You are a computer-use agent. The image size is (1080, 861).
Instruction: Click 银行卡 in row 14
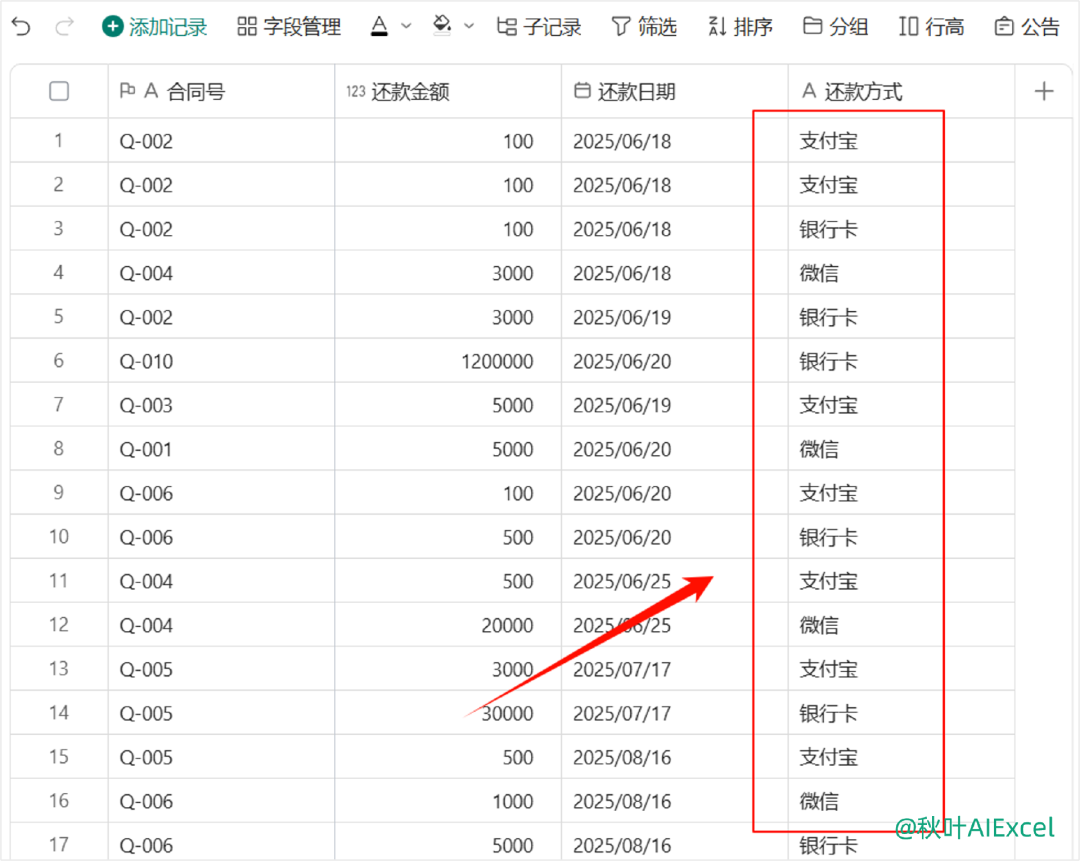pyautogui.click(x=901, y=713)
